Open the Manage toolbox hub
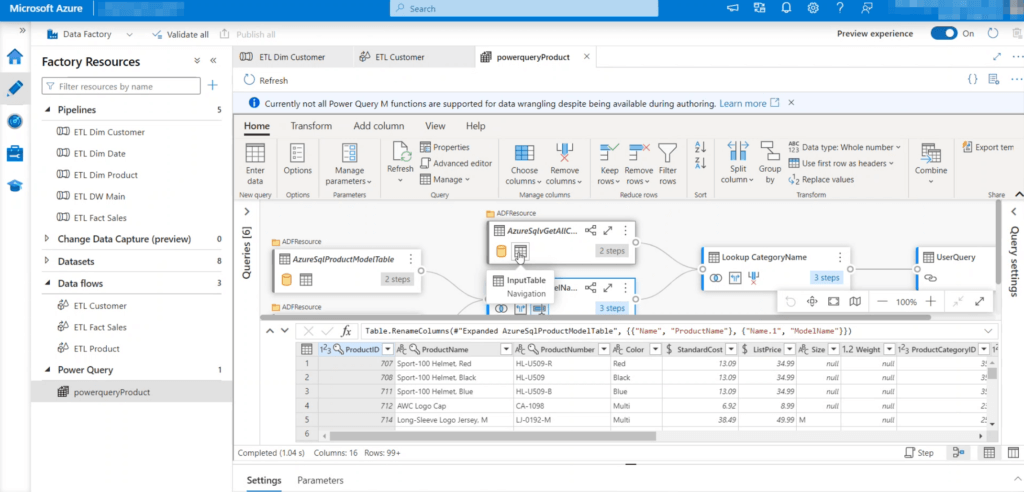Screen dimensions: 1024x492 click(x=15, y=154)
